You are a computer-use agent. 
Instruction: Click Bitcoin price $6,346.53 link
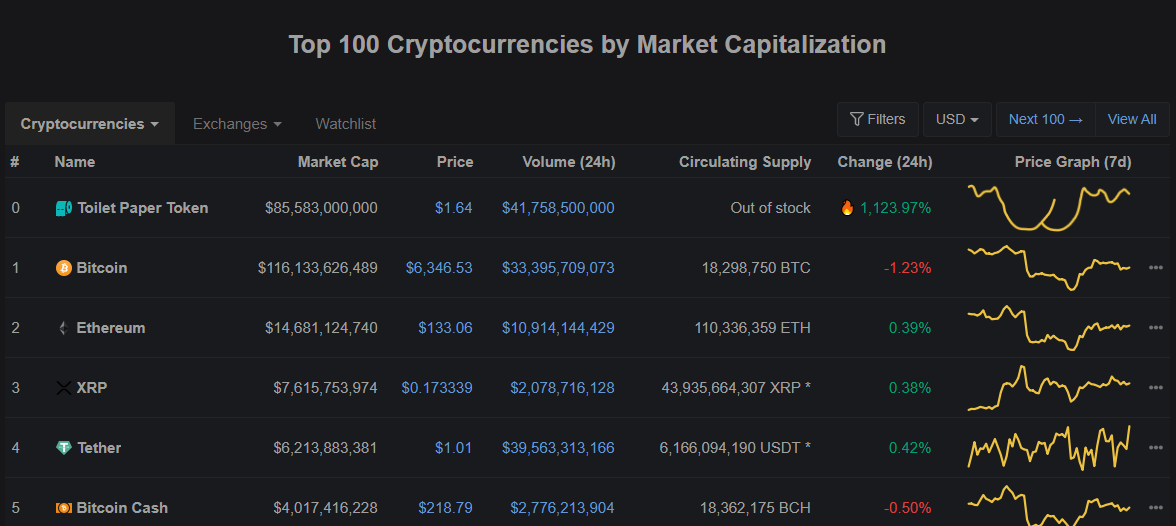(439, 268)
